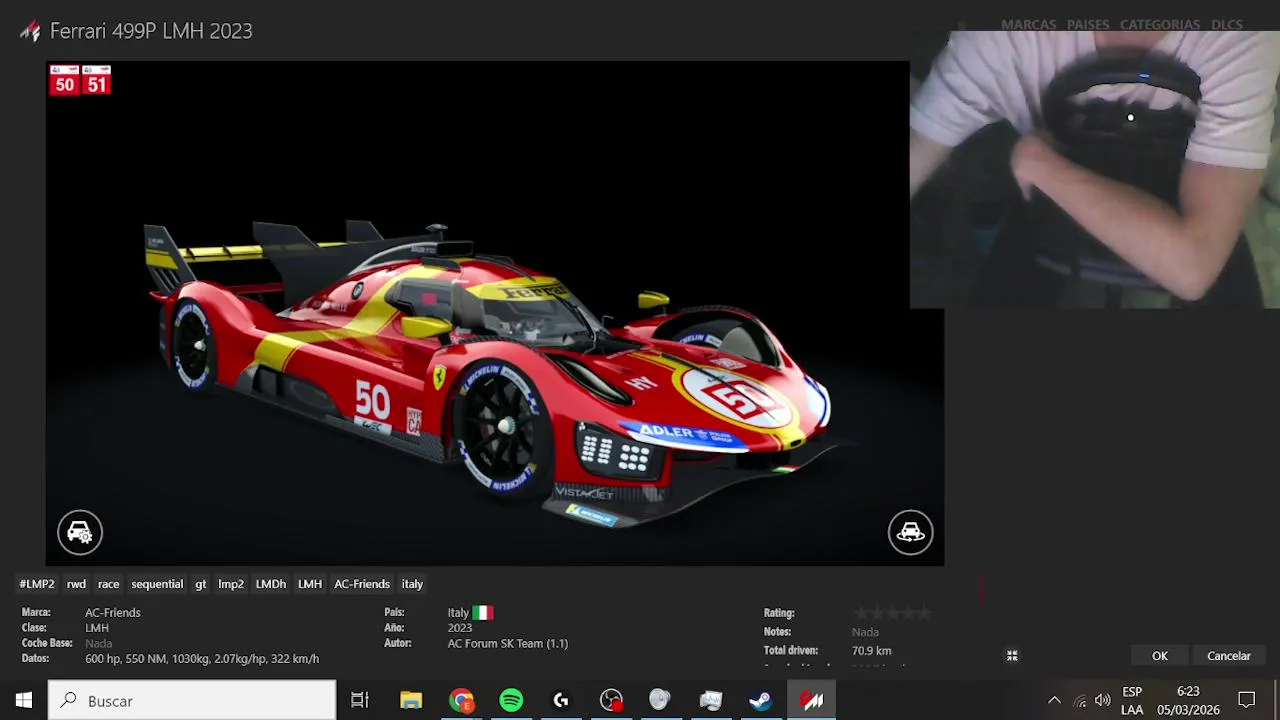Click the gt tag
The image size is (1280, 720).
pos(200,584)
